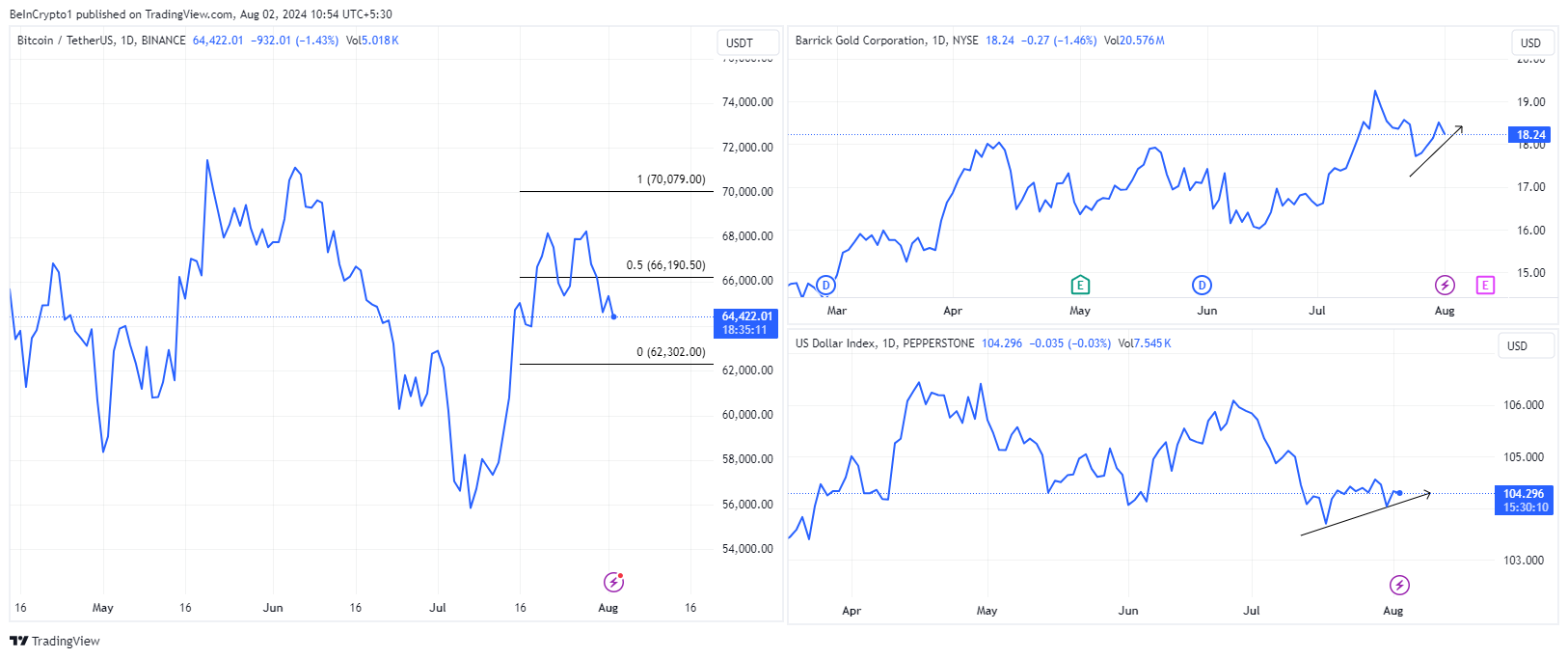Click the lightning icon on Barrick Gold chart
Image resolution: width=1568 pixels, height=658 pixels.
click(x=1445, y=285)
